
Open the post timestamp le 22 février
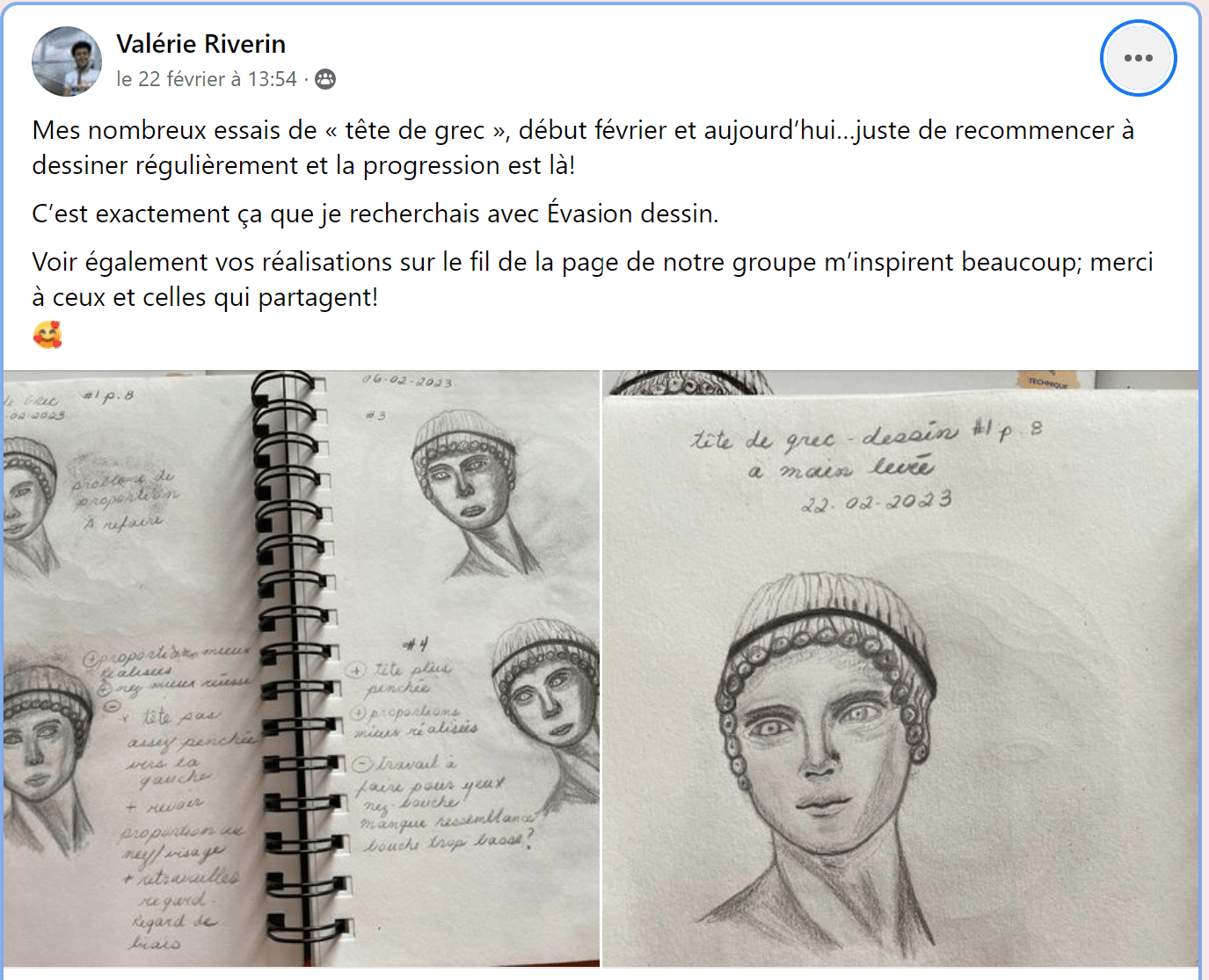(207, 79)
